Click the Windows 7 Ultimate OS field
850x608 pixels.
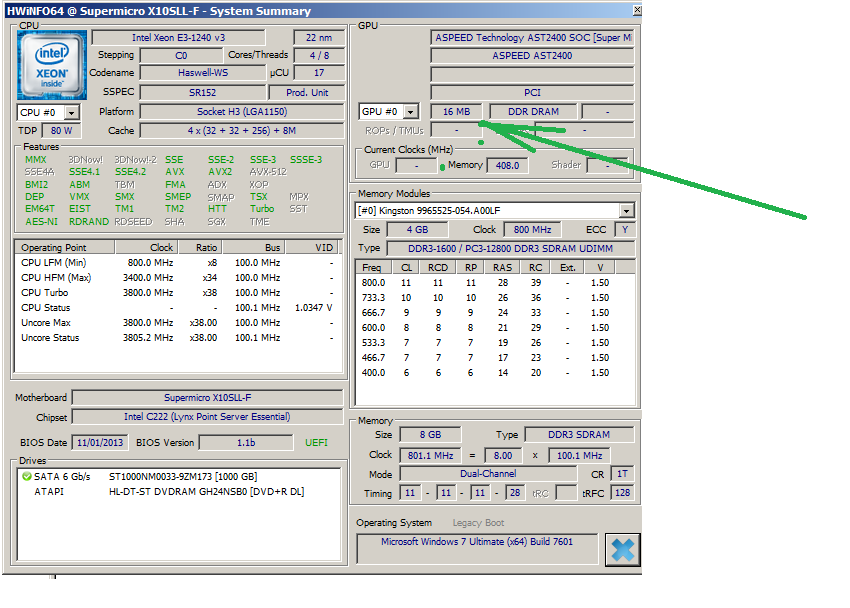coord(477,548)
